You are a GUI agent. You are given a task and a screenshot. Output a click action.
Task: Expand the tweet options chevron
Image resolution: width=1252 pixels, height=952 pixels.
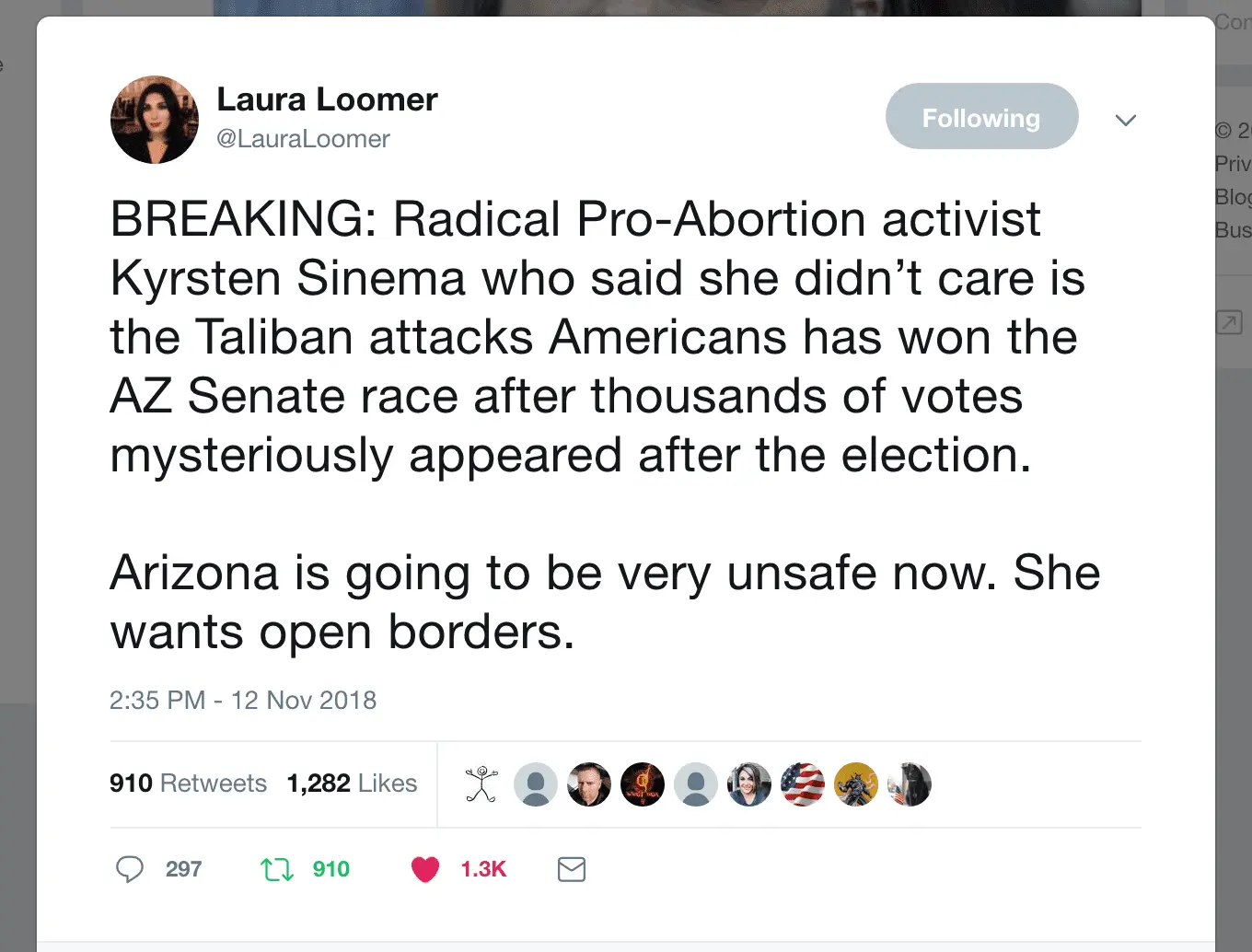coord(1125,121)
